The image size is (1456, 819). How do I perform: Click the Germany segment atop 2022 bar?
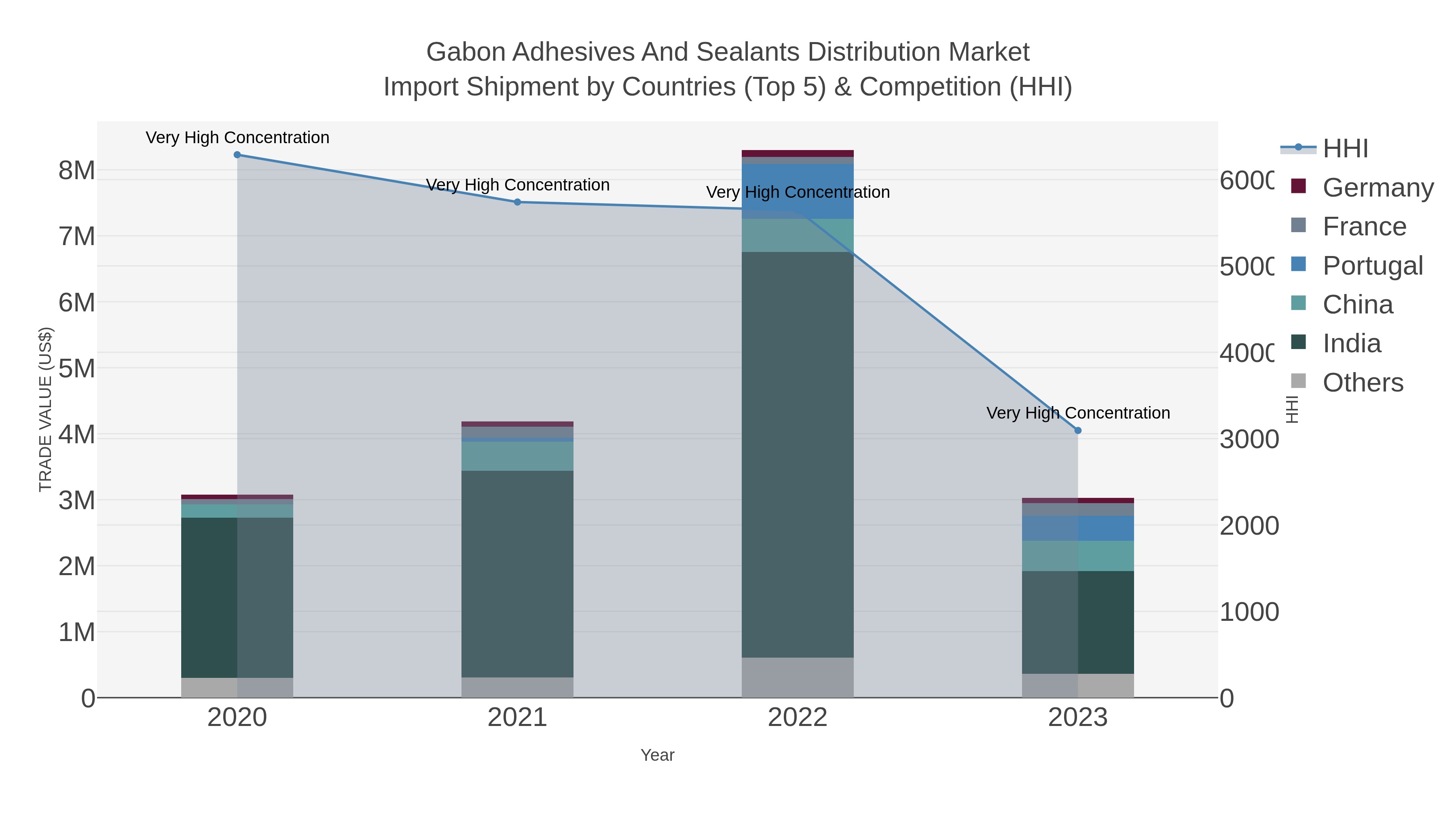(x=798, y=154)
